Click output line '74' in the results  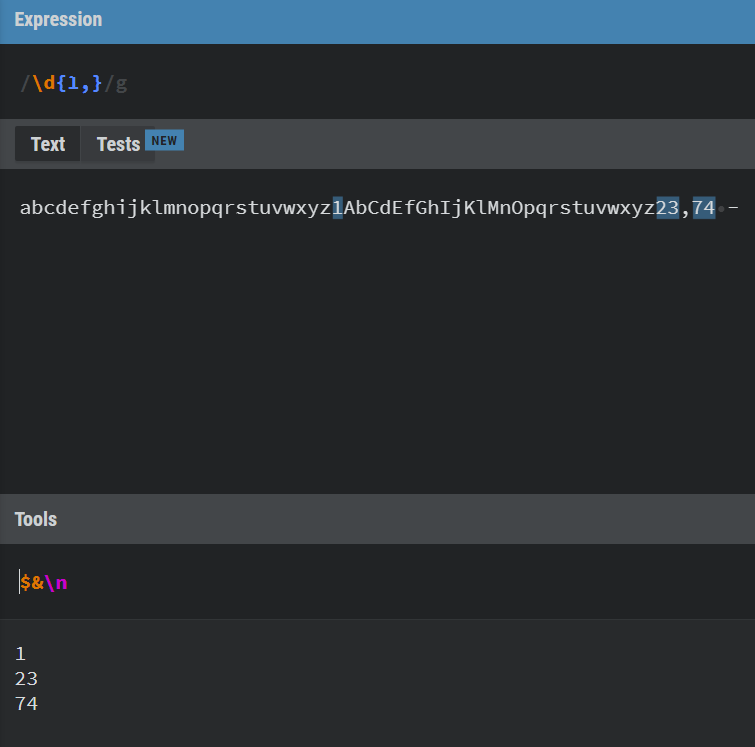click(x=26, y=704)
